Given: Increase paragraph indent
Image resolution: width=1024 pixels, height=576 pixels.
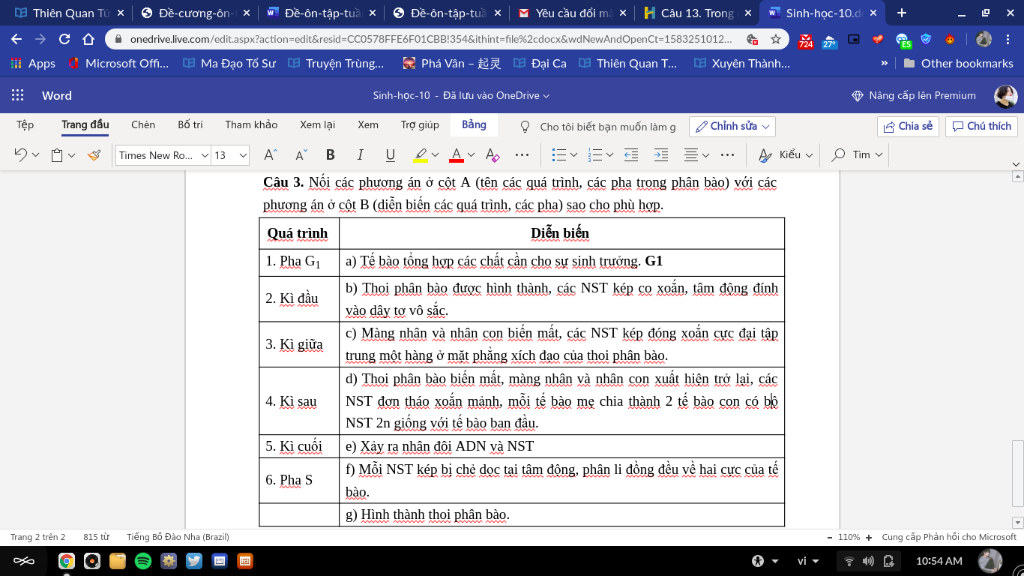Looking at the screenshot, I should [x=661, y=155].
